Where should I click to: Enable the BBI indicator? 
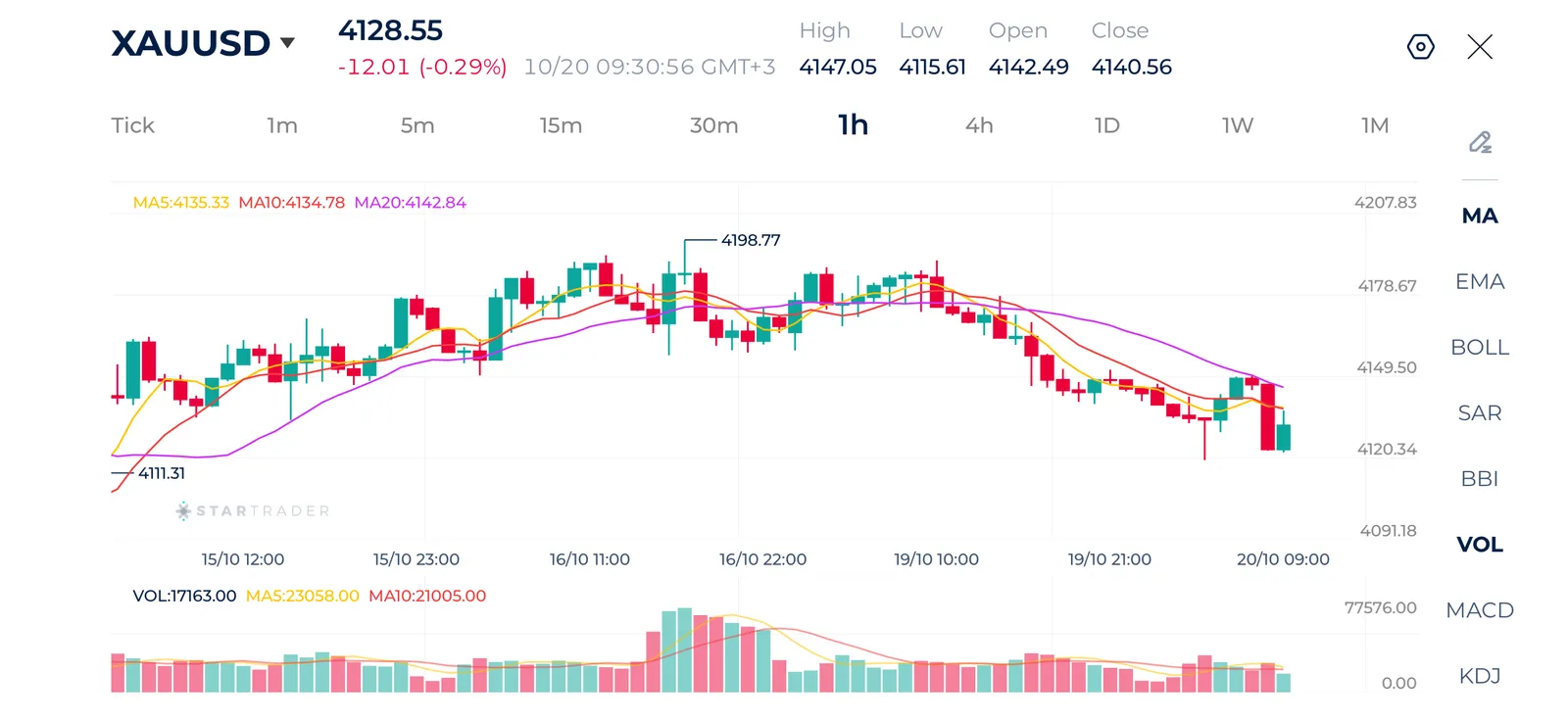pyautogui.click(x=1480, y=479)
